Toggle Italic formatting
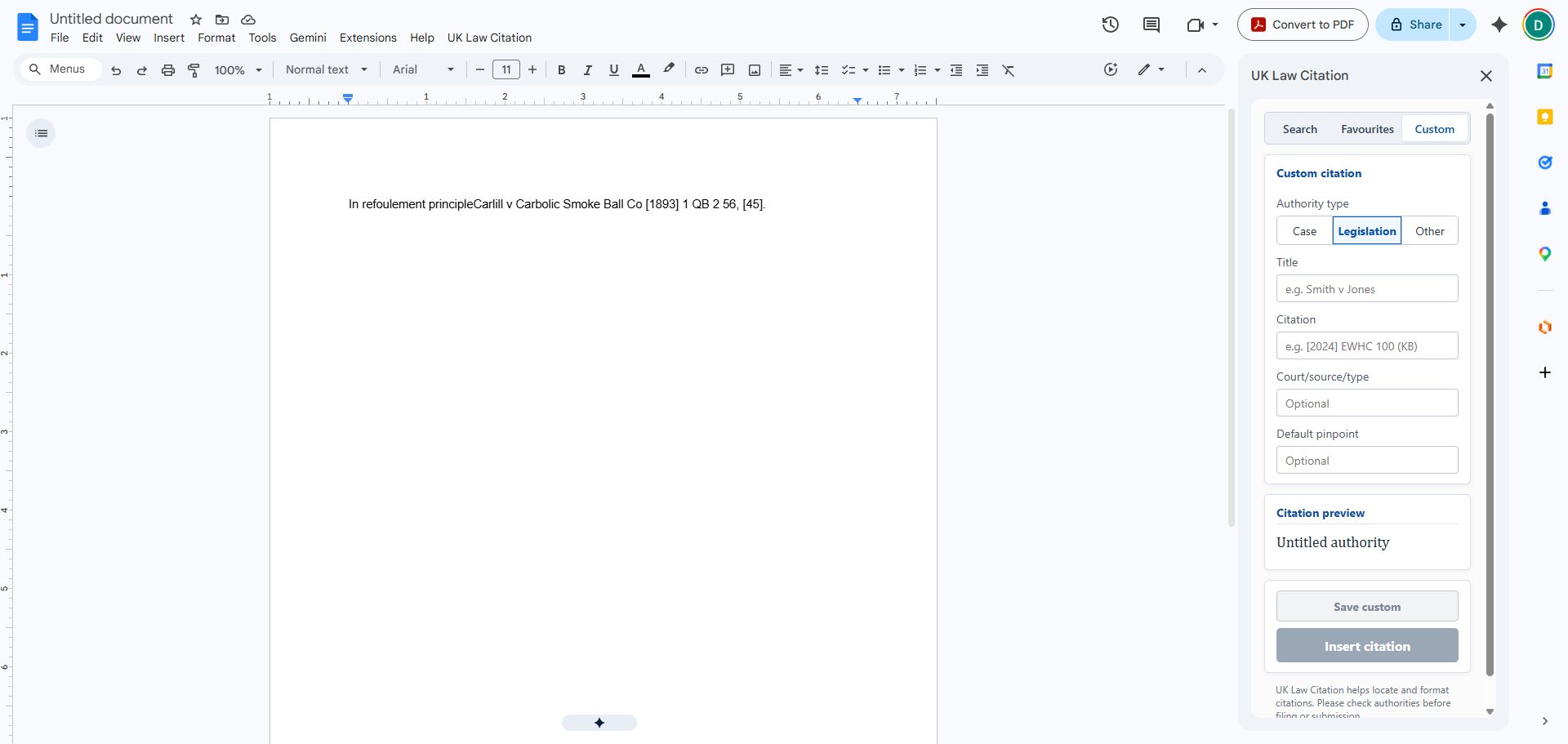 click(587, 70)
